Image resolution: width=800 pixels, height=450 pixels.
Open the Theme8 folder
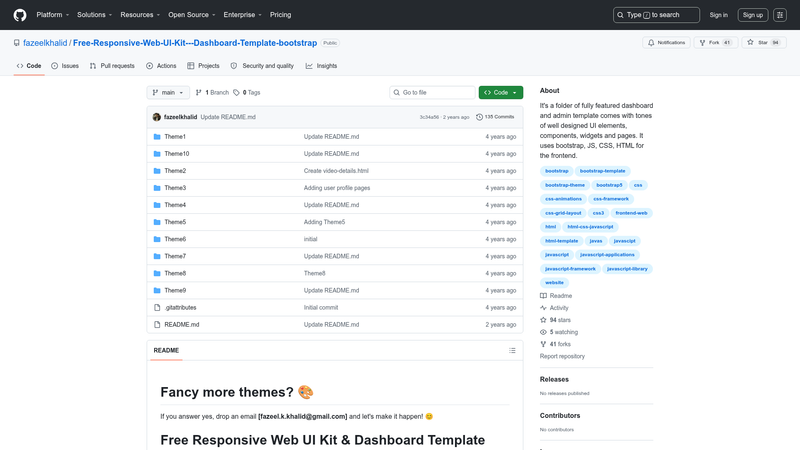pos(175,273)
